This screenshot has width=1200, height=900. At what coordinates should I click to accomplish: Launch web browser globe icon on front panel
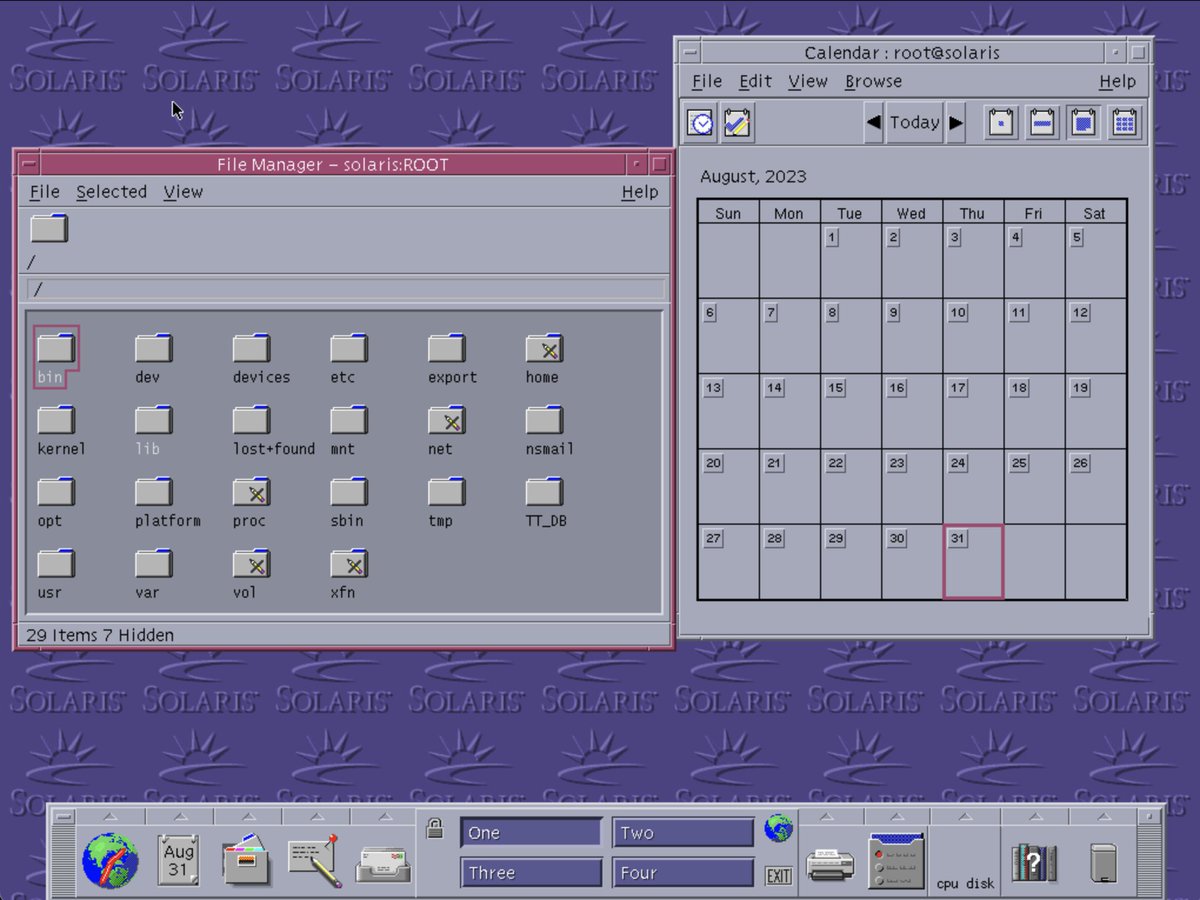pyautogui.click(x=110, y=861)
